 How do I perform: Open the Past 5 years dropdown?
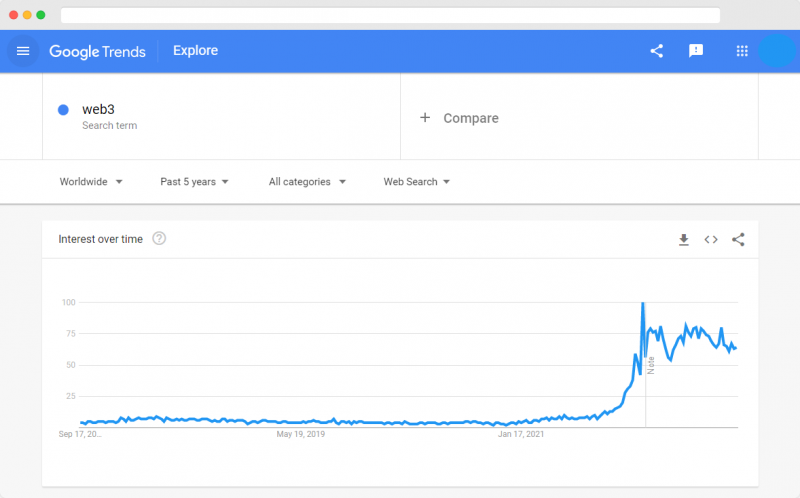194,182
